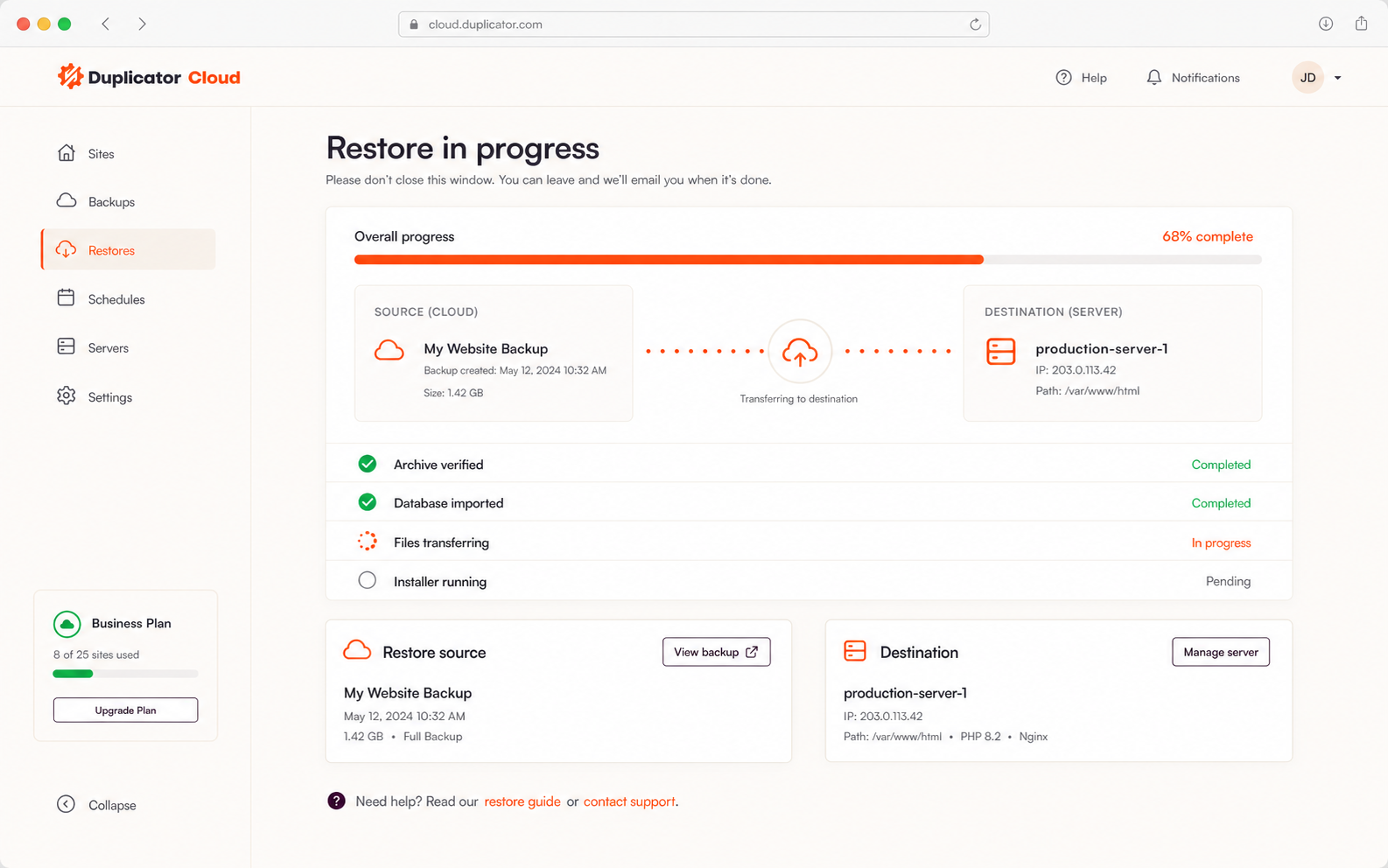Click the Business Plan green cloud badge
1388x868 pixels.
67,624
